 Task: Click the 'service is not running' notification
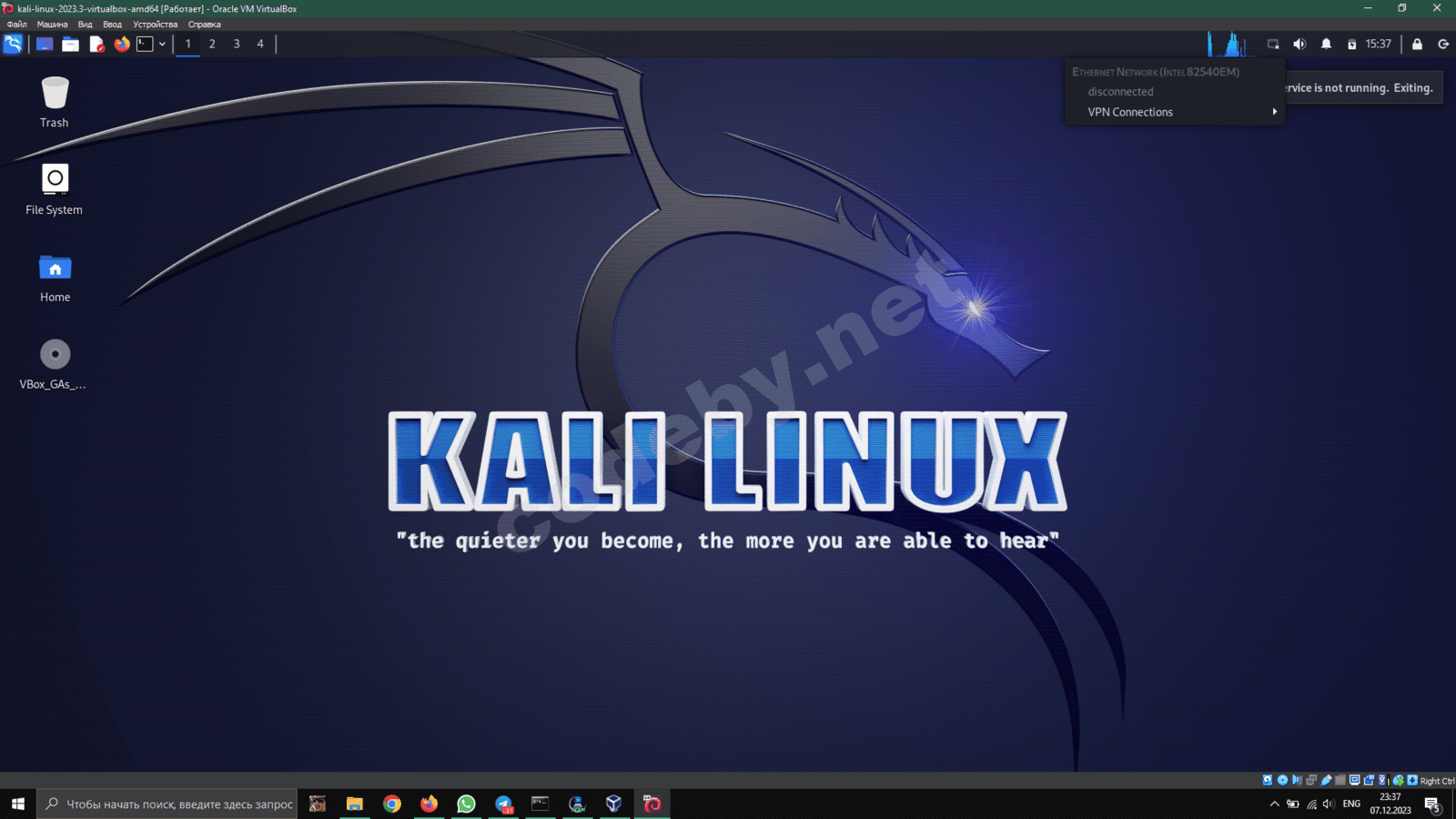tap(1363, 87)
